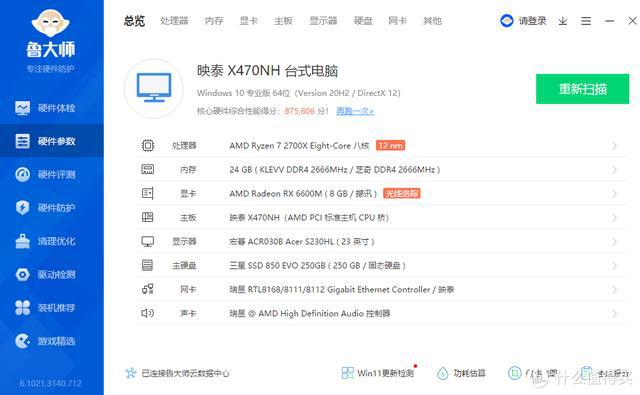The image size is (640, 395).
Task: Click the 网卡 network adapter icon
Action: tap(148, 289)
